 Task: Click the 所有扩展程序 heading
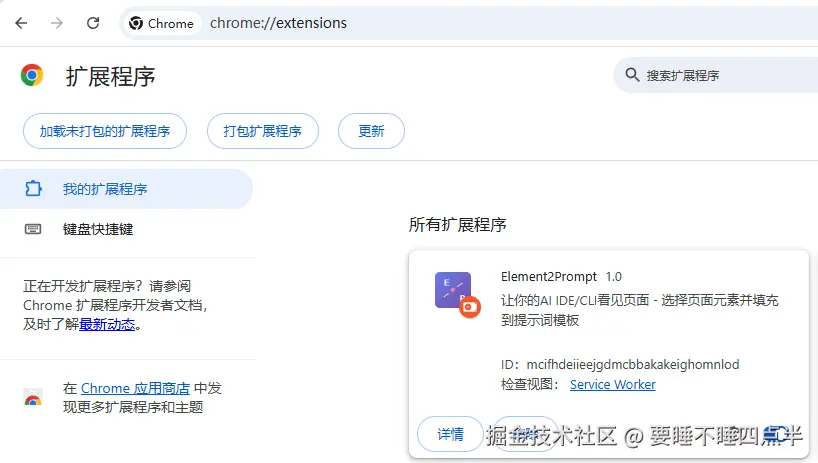(458, 225)
